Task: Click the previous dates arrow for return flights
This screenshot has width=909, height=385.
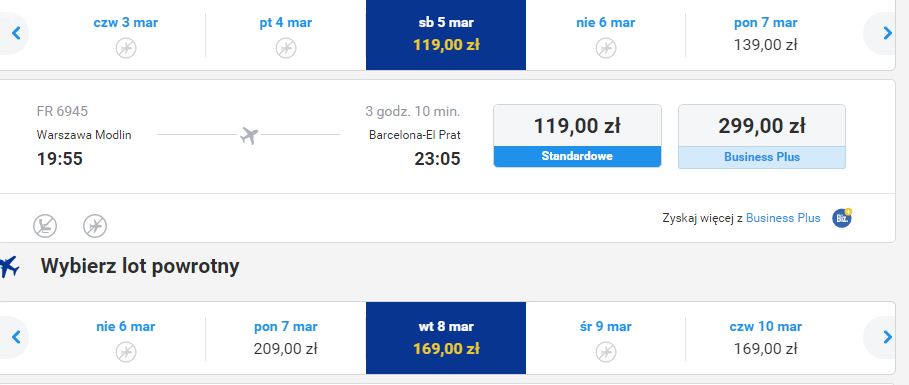Action: point(16,337)
